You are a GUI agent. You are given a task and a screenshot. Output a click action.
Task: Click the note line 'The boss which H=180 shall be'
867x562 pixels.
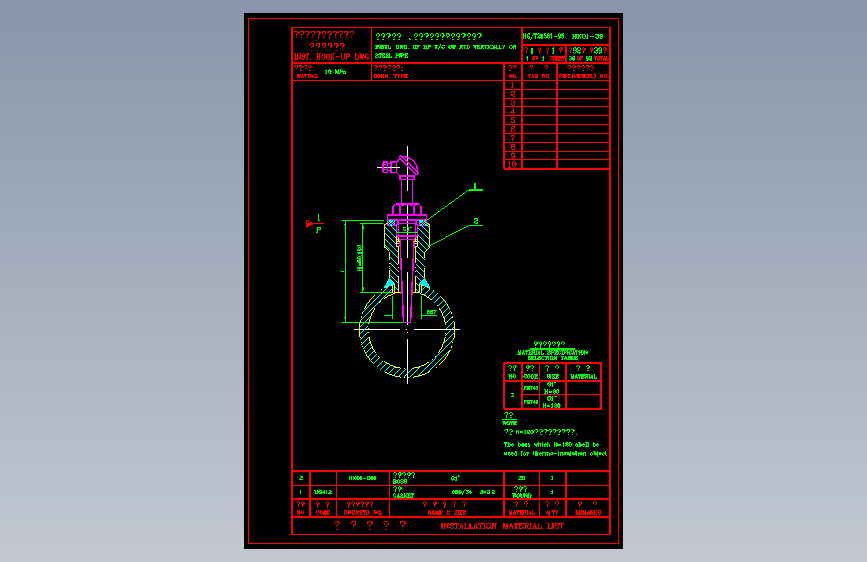click(551, 445)
